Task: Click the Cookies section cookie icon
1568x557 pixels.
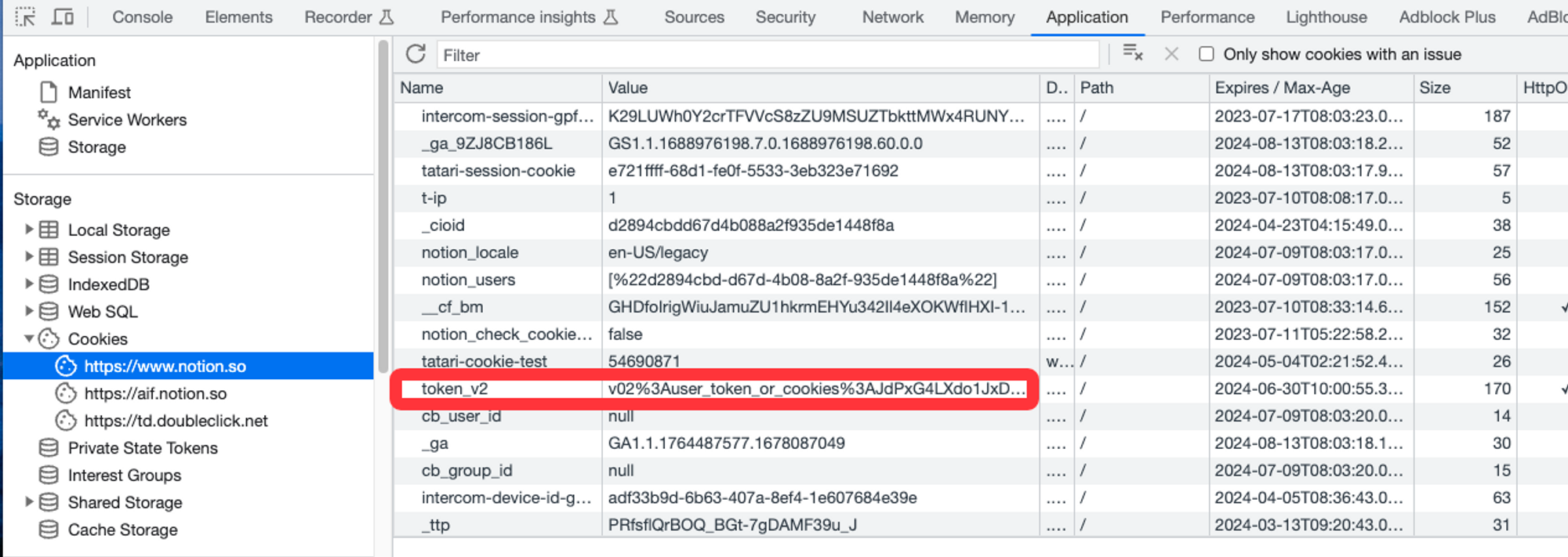Action: point(49,338)
